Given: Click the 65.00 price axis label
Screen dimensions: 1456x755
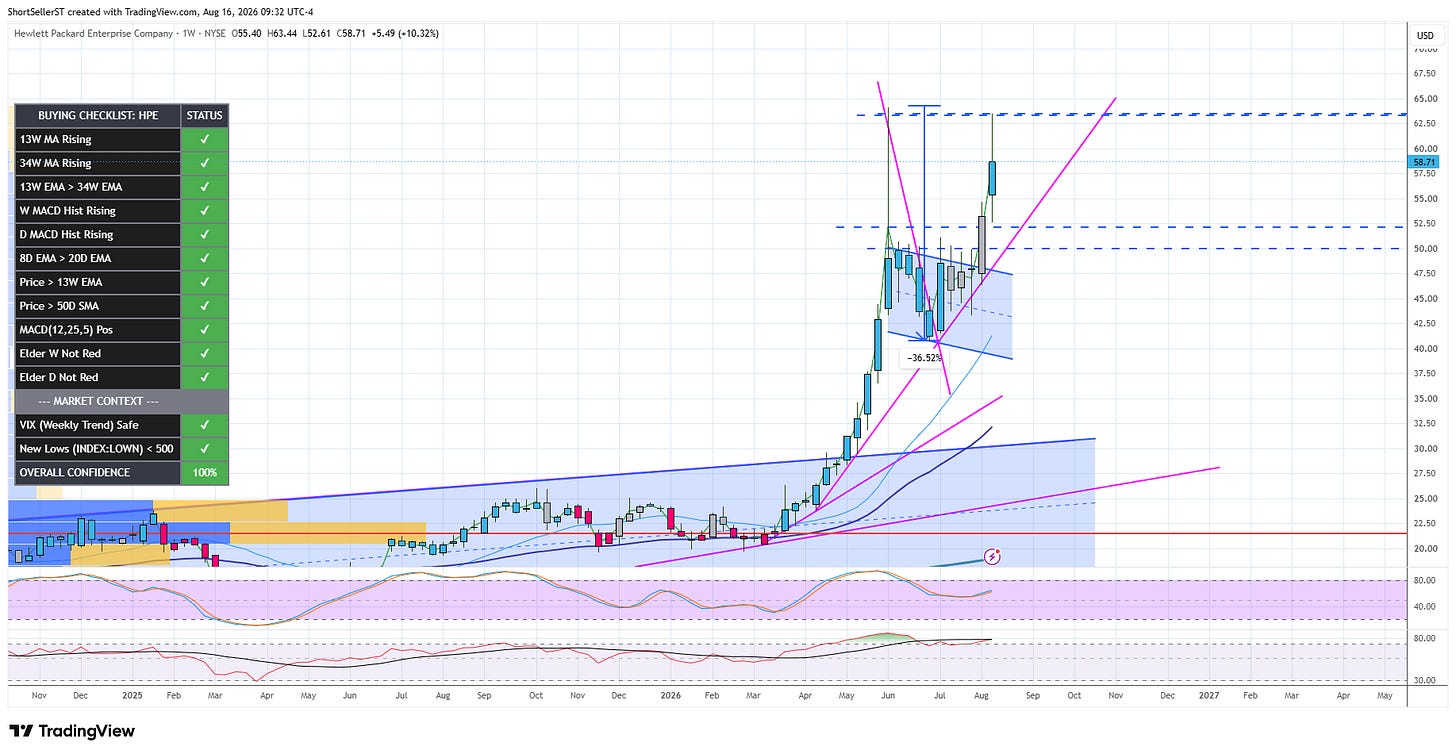Looking at the screenshot, I should click(1425, 99).
